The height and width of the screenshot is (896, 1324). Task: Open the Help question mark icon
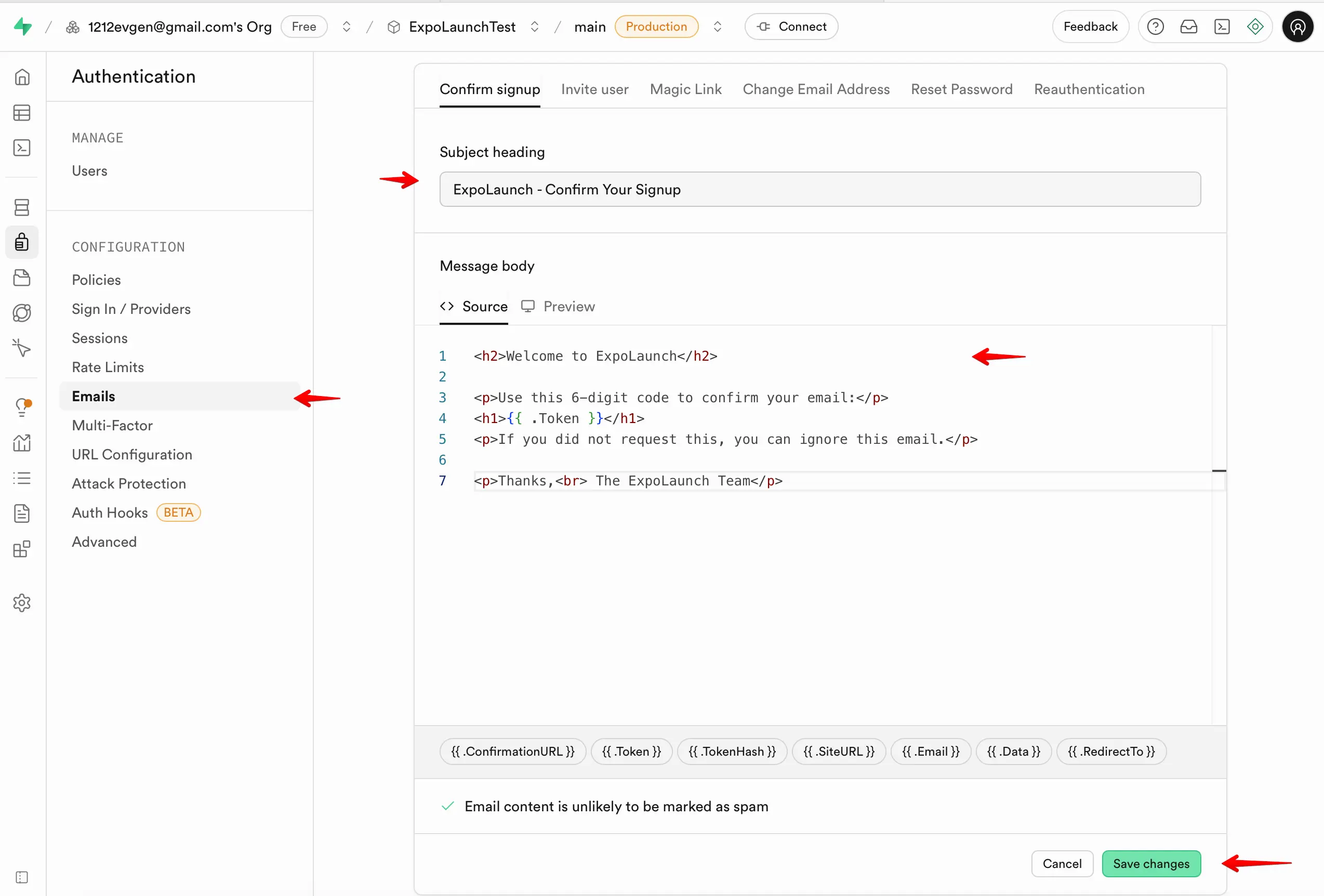pyautogui.click(x=1155, y=26)
